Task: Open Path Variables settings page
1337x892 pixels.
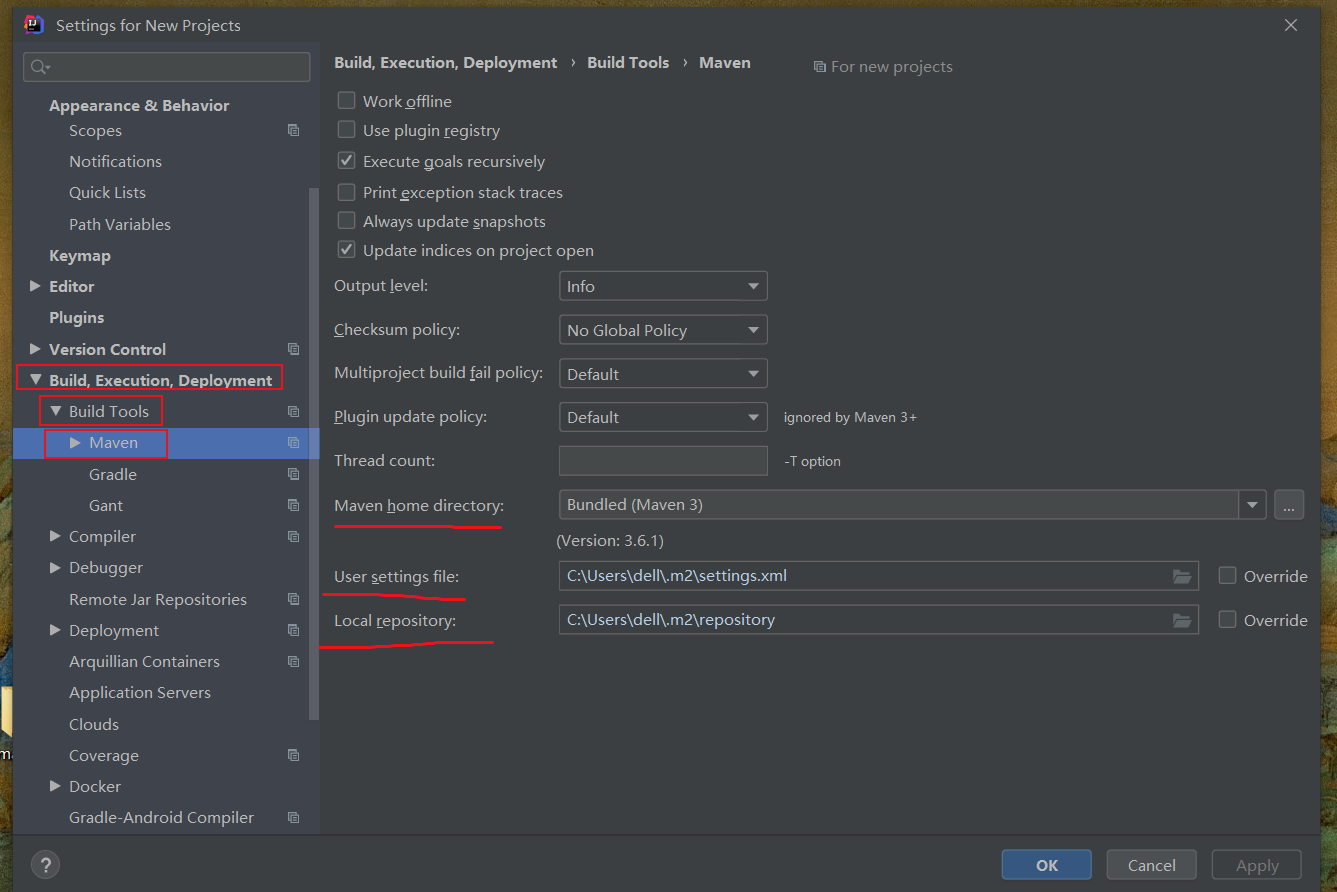Action: (x=120, y=224)
